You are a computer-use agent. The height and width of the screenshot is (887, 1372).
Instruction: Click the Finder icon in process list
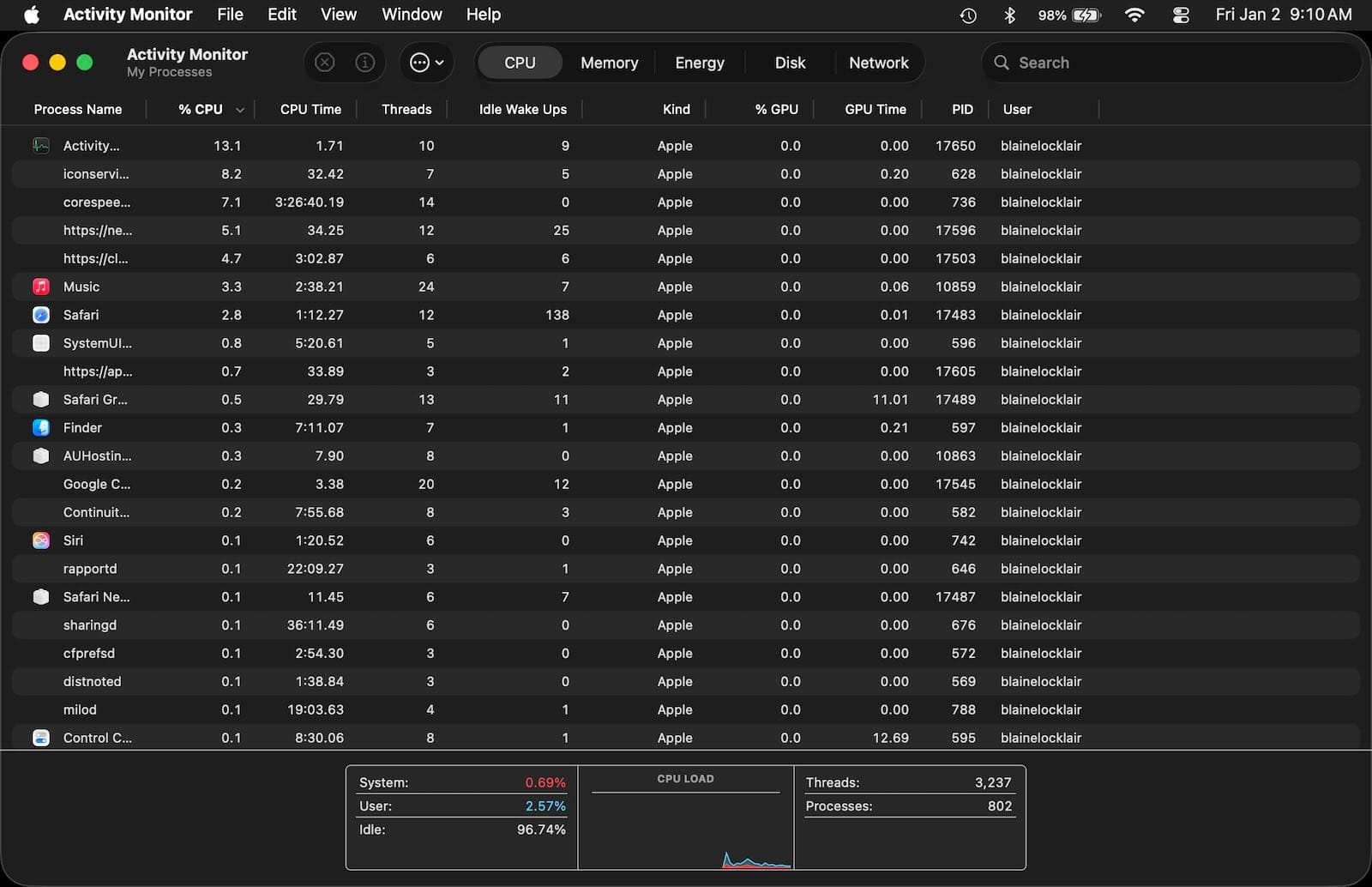(40, 427)
